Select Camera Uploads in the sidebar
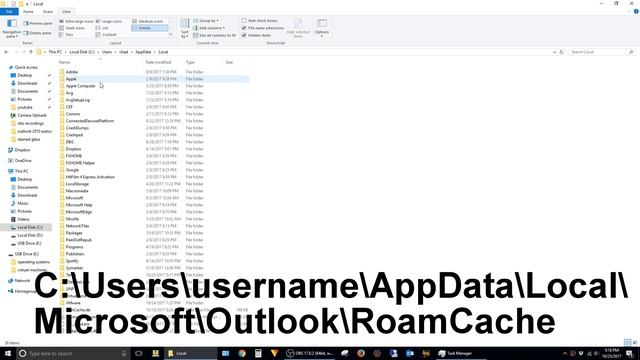The image size is (640, 360). click(x=32, y=116)
